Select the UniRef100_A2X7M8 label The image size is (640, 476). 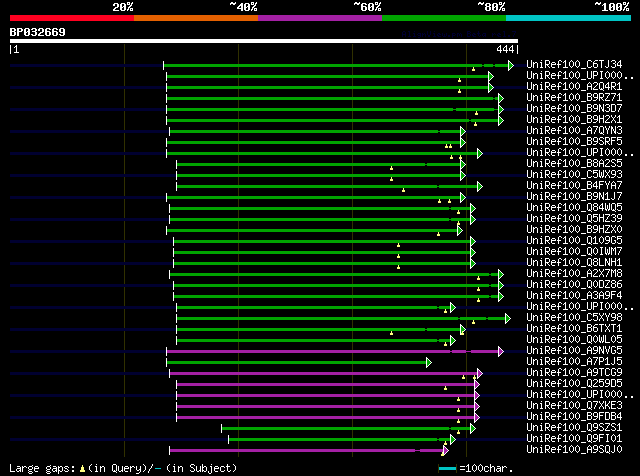pyautogui.click(x=574, y=273)
